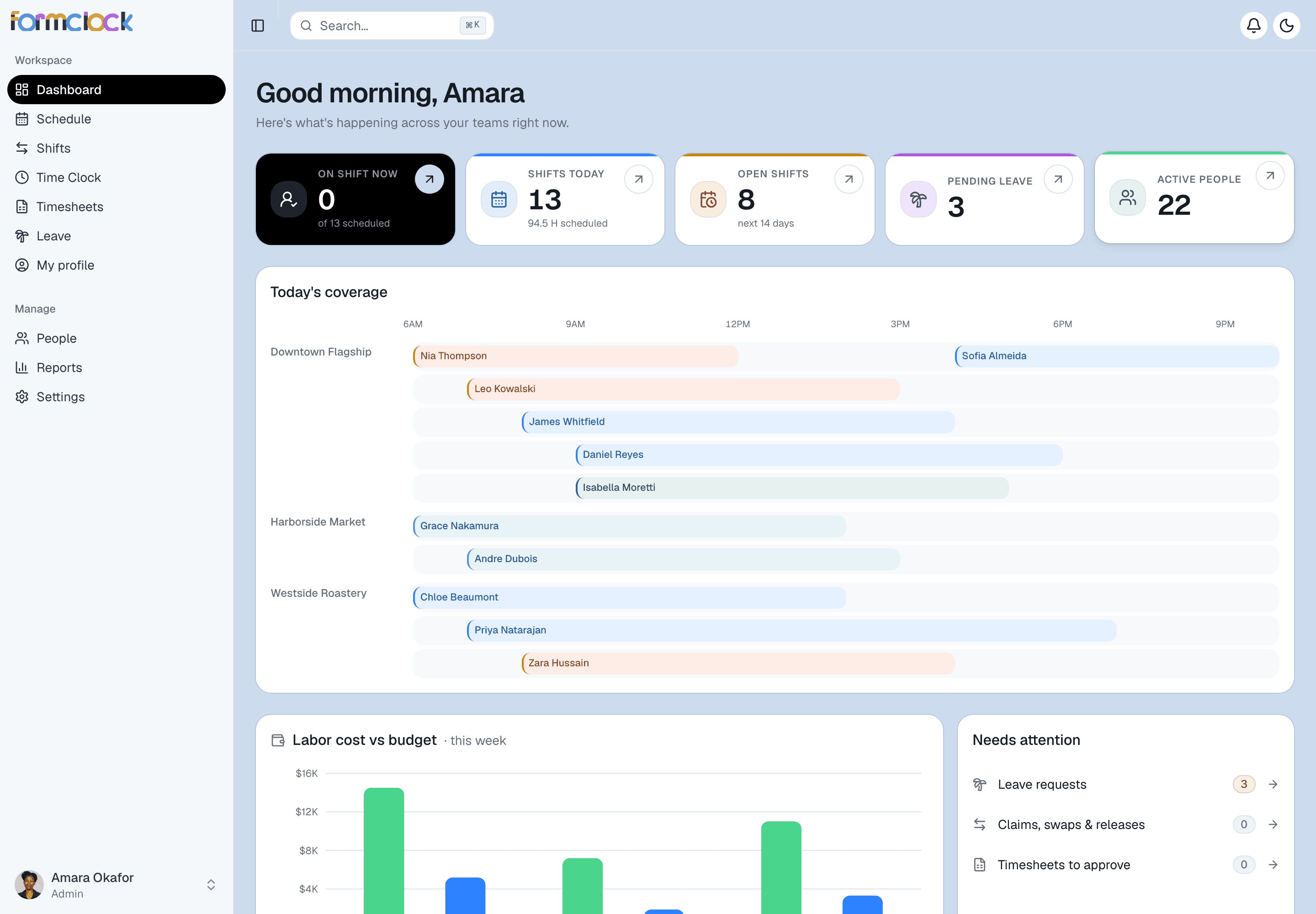The height and width of the screenshot is (914, 1316).
Task: Open Settings under Manage
Action: 116,397
